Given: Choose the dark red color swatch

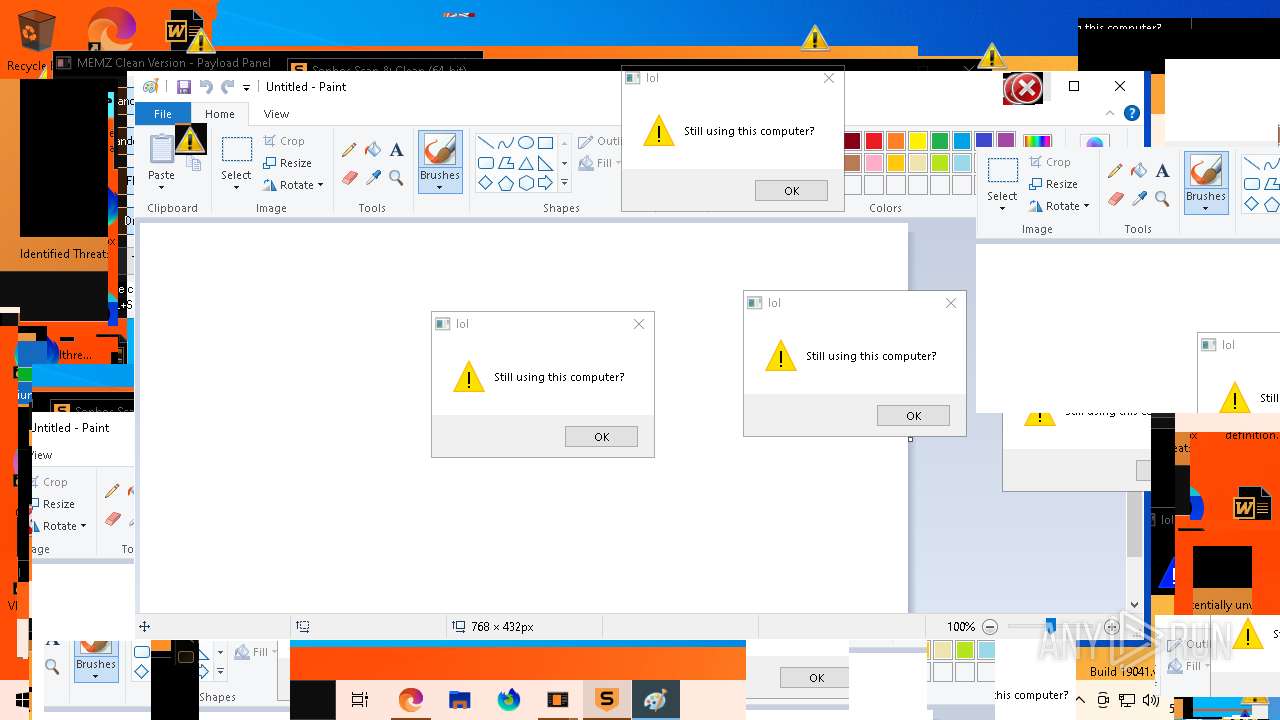Looking at the screenshot, I should pos(852,141).
